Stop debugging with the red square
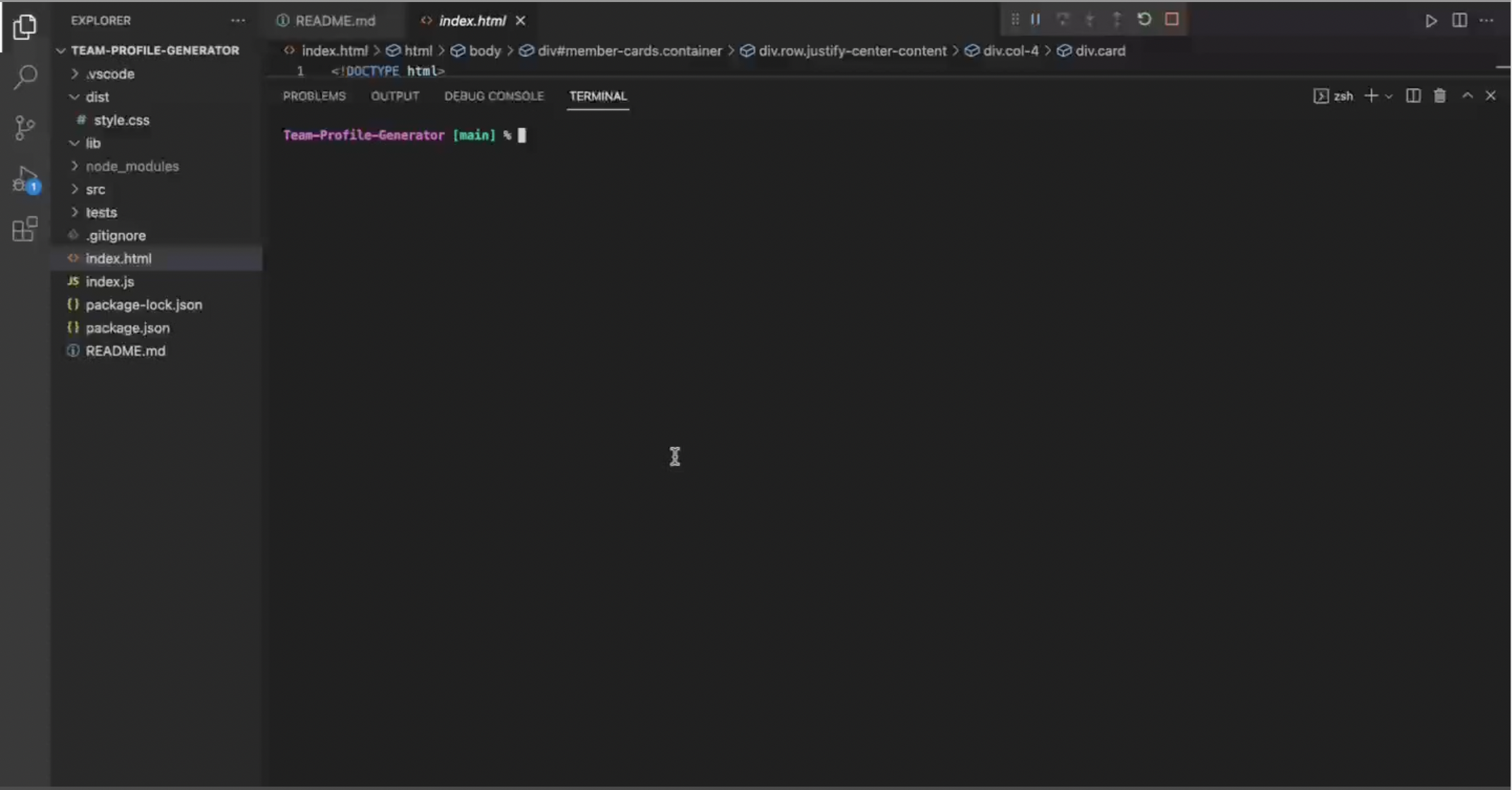 coord(1173,20)
